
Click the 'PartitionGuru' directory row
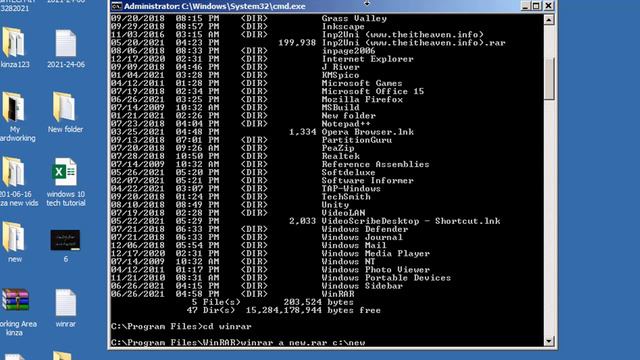tap(251, 140)
